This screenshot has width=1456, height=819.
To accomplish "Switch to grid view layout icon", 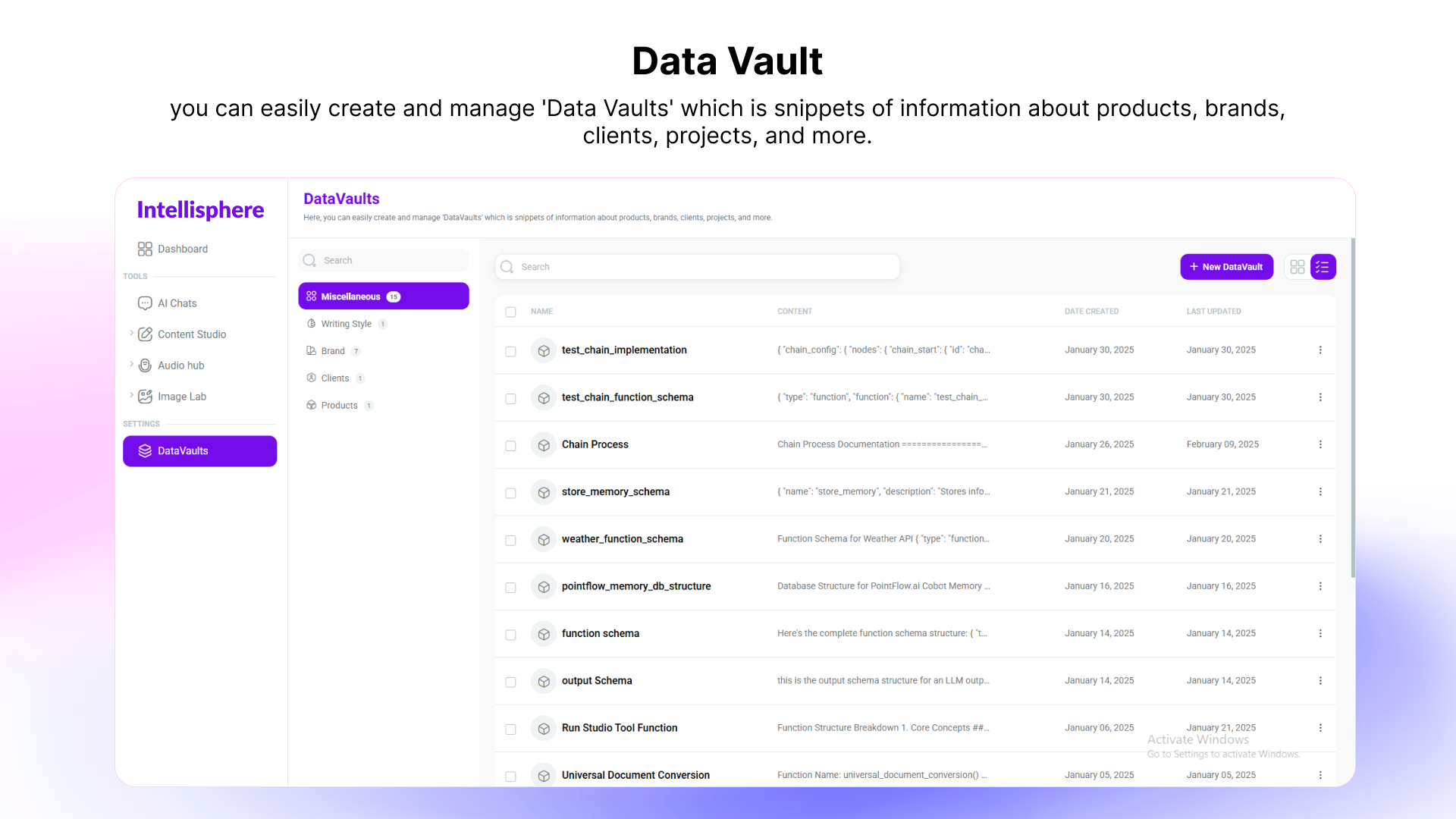I will click(1297, 267).
